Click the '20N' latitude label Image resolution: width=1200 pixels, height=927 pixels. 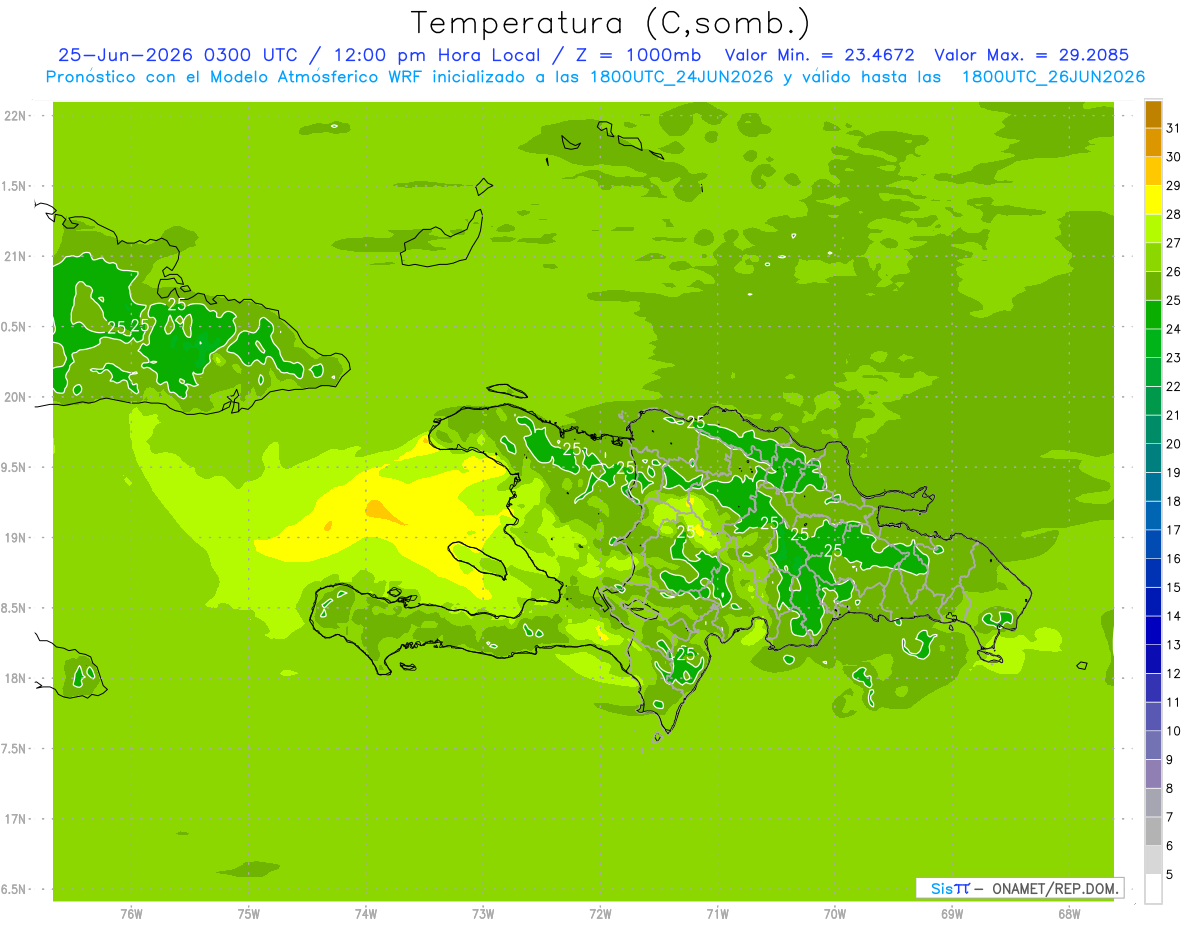pyautogui.click(x=15, y=397)
